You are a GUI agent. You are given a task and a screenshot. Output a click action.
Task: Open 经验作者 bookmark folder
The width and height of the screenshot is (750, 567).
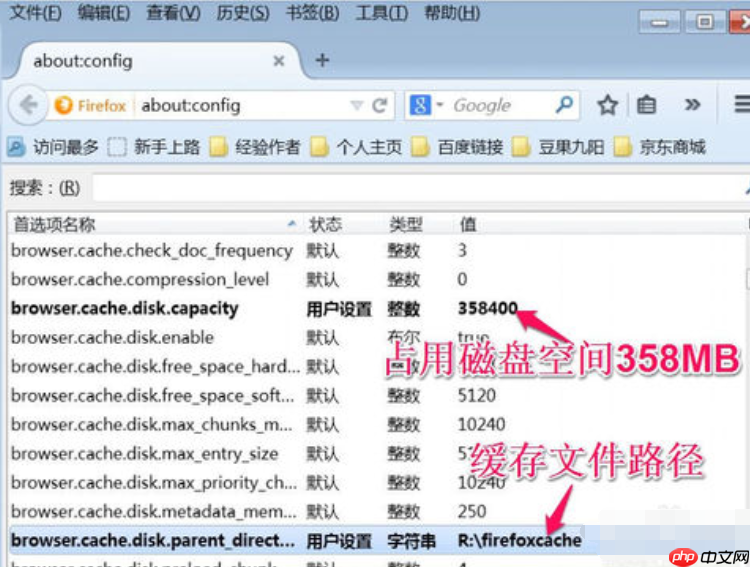[255, 147]
